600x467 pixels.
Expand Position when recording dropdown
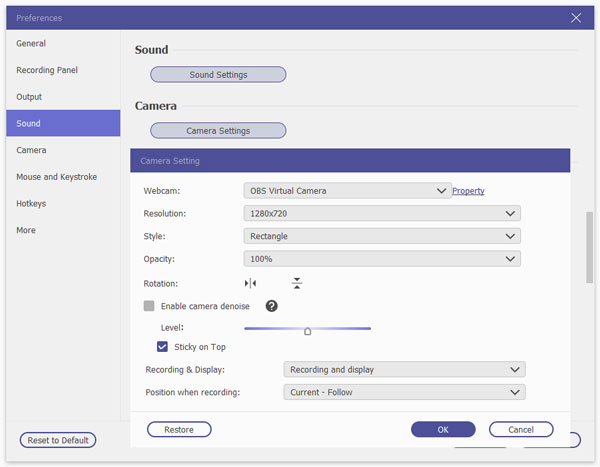point(404,392)
